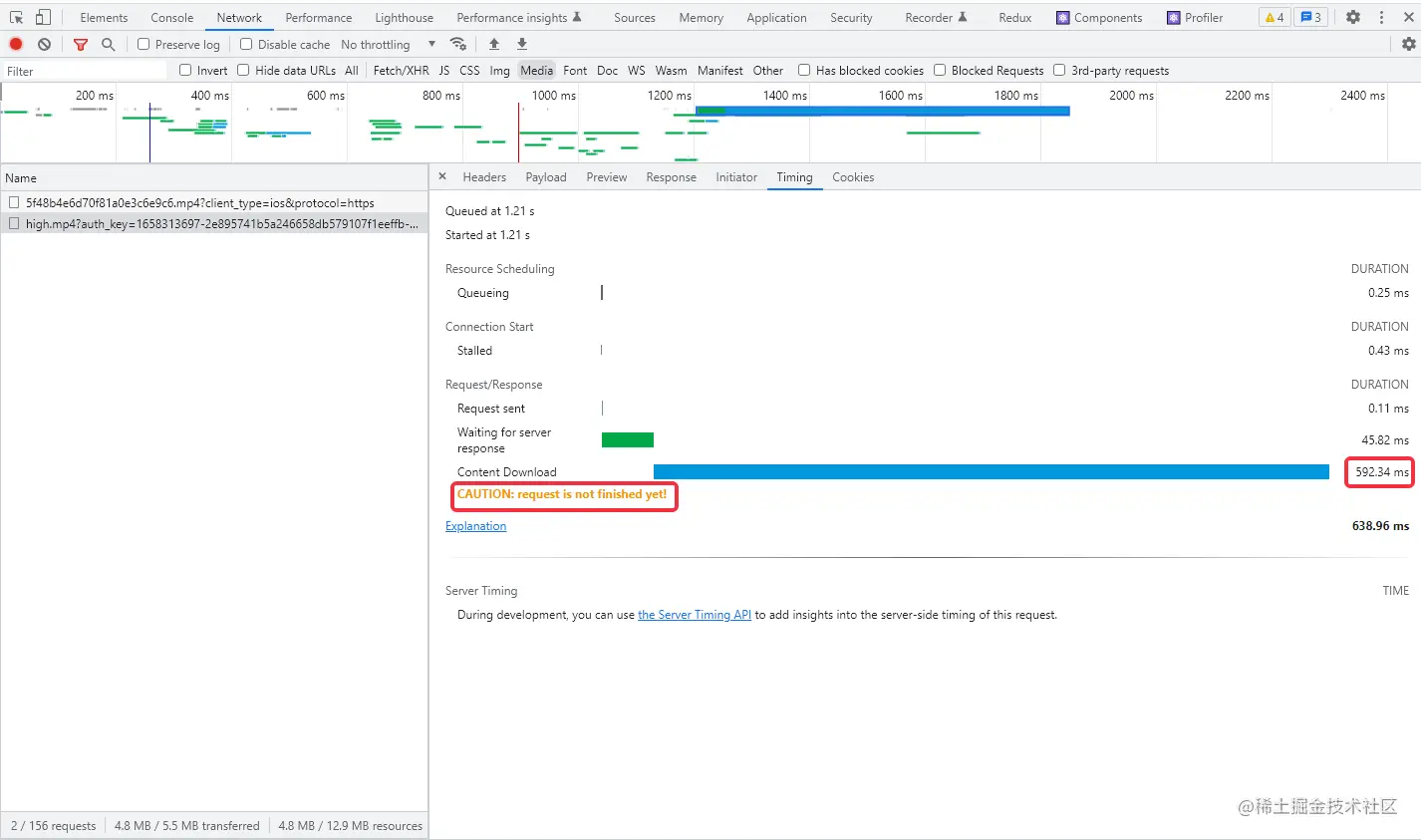Open DevTools three-dot customize menu
Viewport: 1421px width, 840px height.
pyautogui.click(x=1381, y=17)
